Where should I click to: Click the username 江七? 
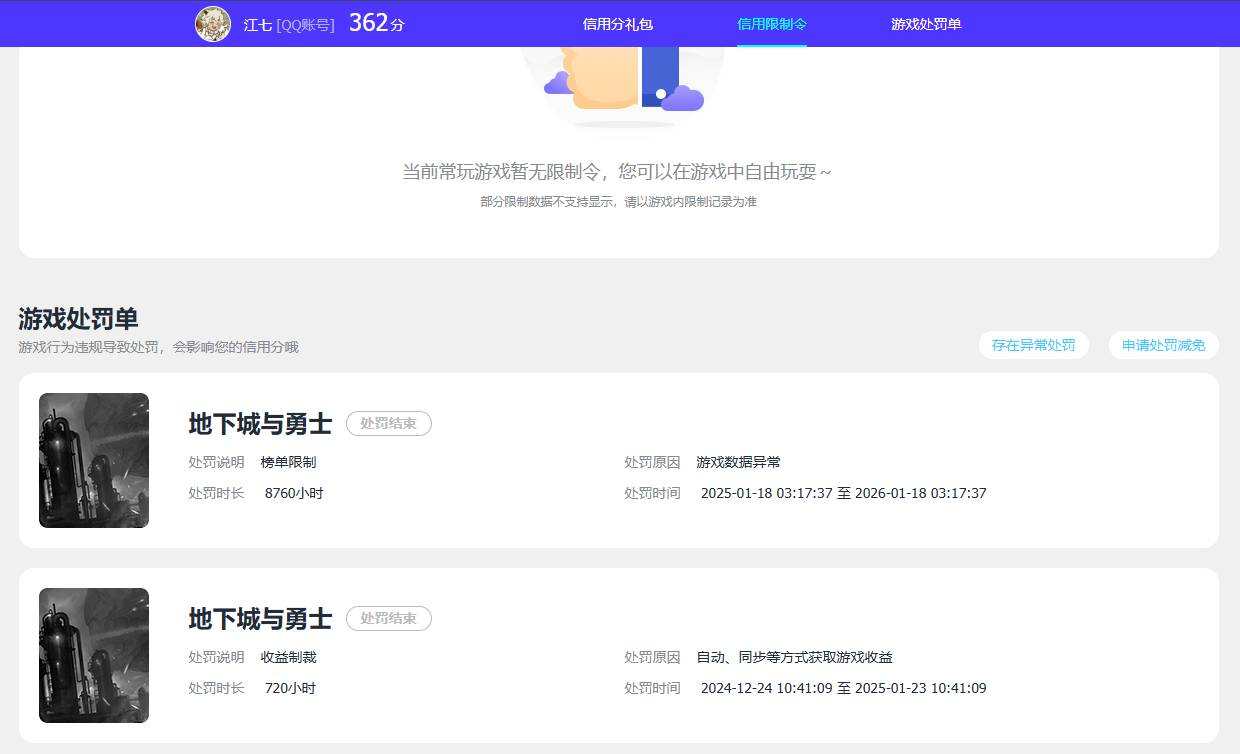tap(258, 24)
